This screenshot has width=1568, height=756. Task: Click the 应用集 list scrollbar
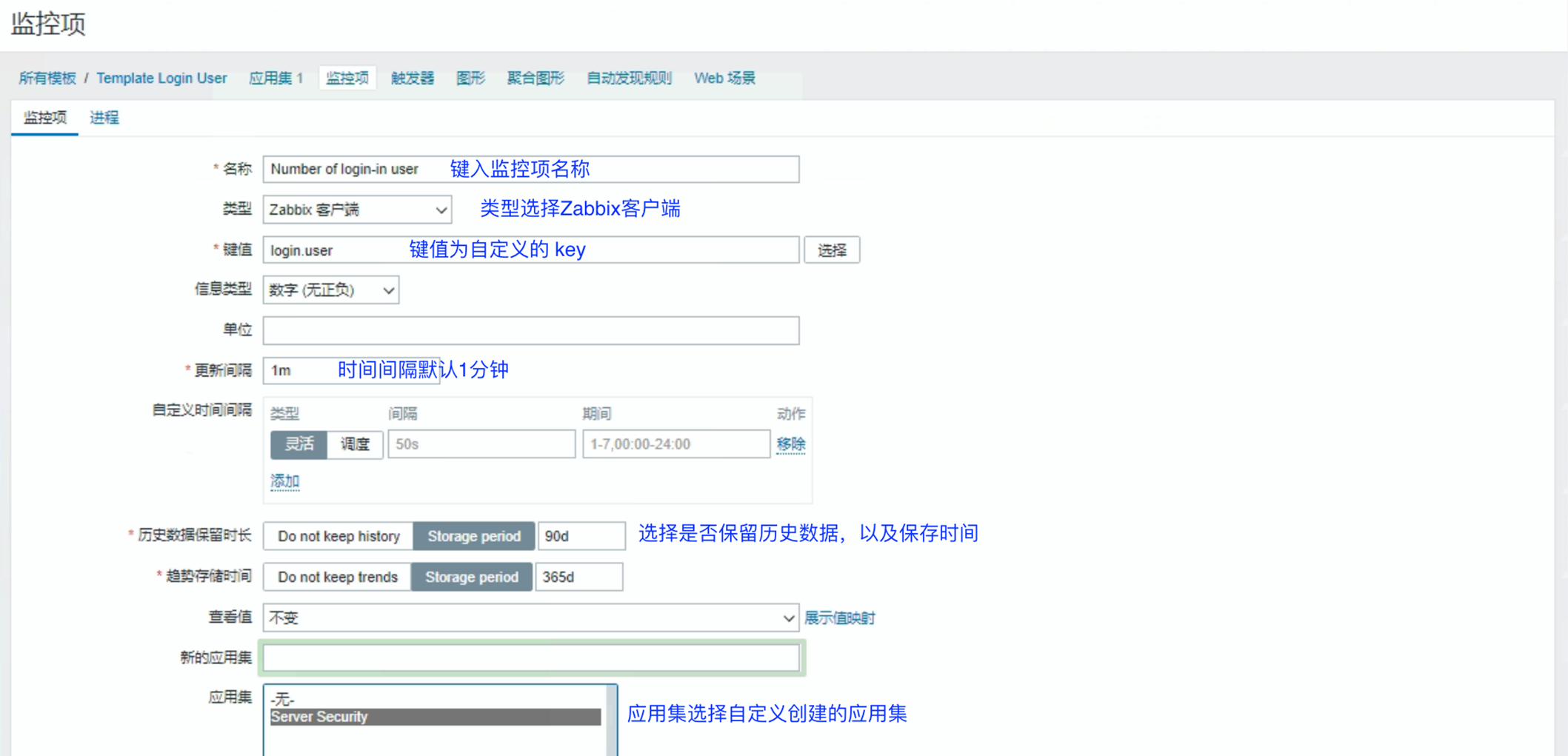[x=611, y=720]
